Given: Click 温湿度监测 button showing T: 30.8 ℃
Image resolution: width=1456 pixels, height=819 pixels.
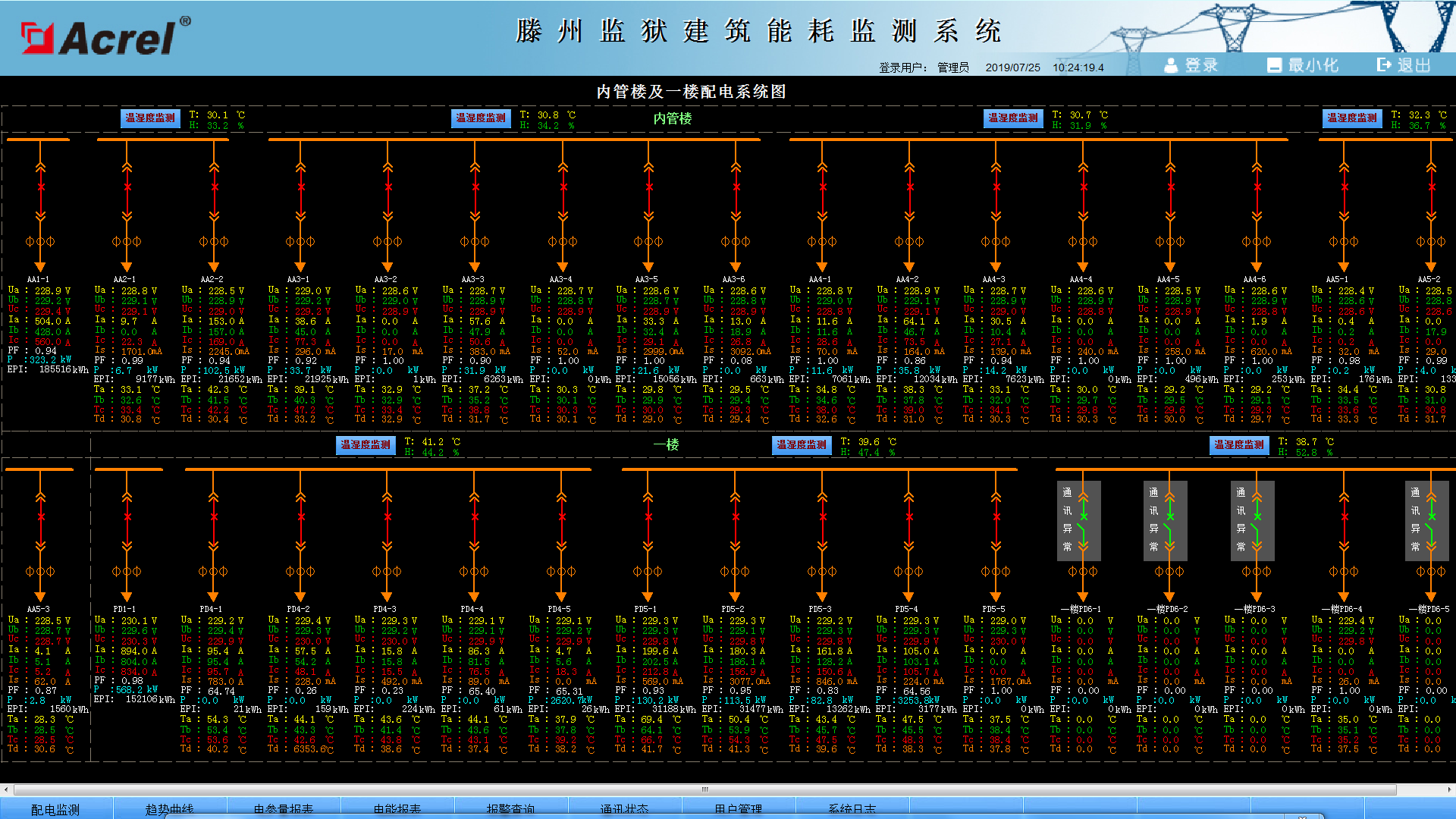Looking at the screenshot, I should [481, 118].
